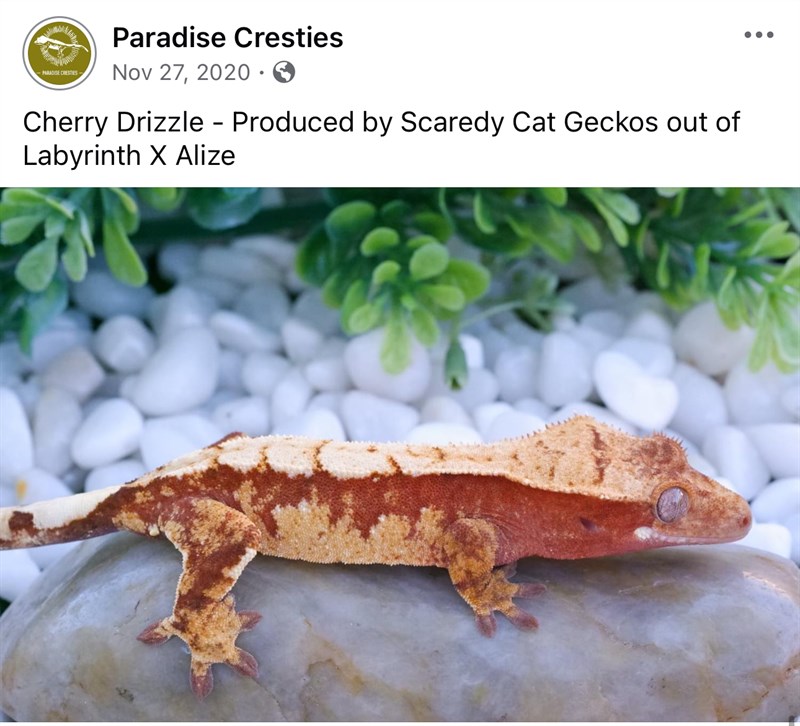Tap the gecko's eye in the photo

click(672, 504)
